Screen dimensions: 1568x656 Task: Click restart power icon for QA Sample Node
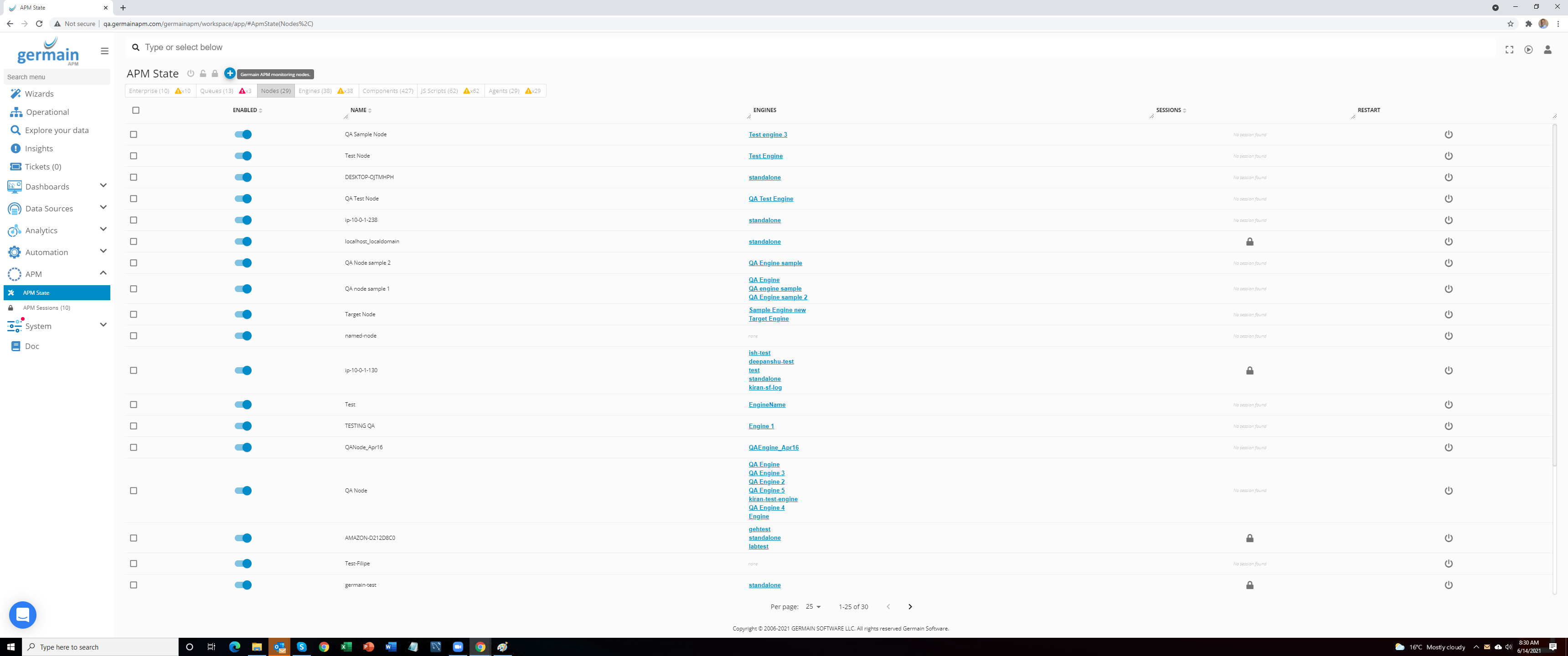point(1448,134)
